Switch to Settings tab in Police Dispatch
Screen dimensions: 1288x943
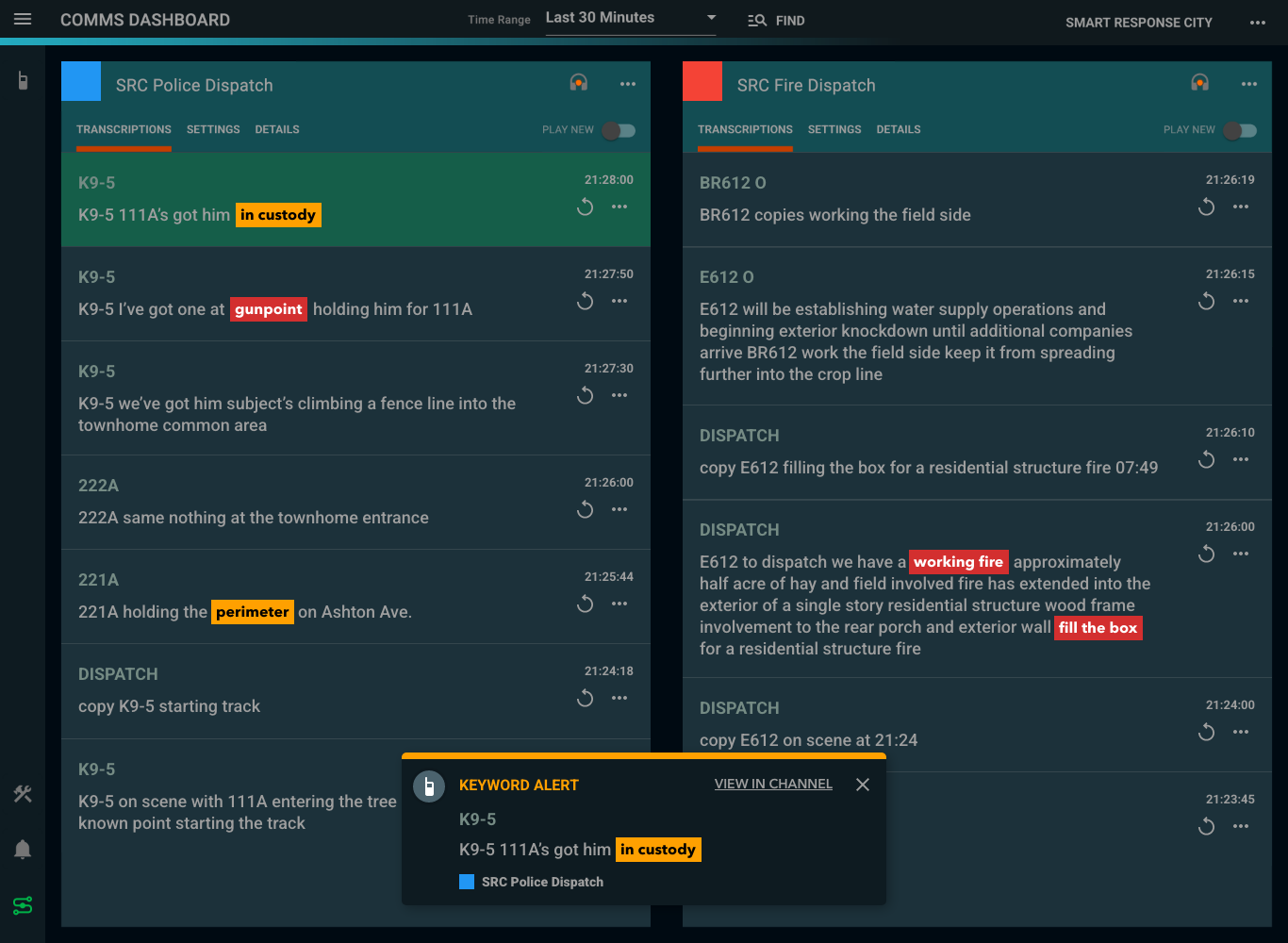(x=213, y=129)
